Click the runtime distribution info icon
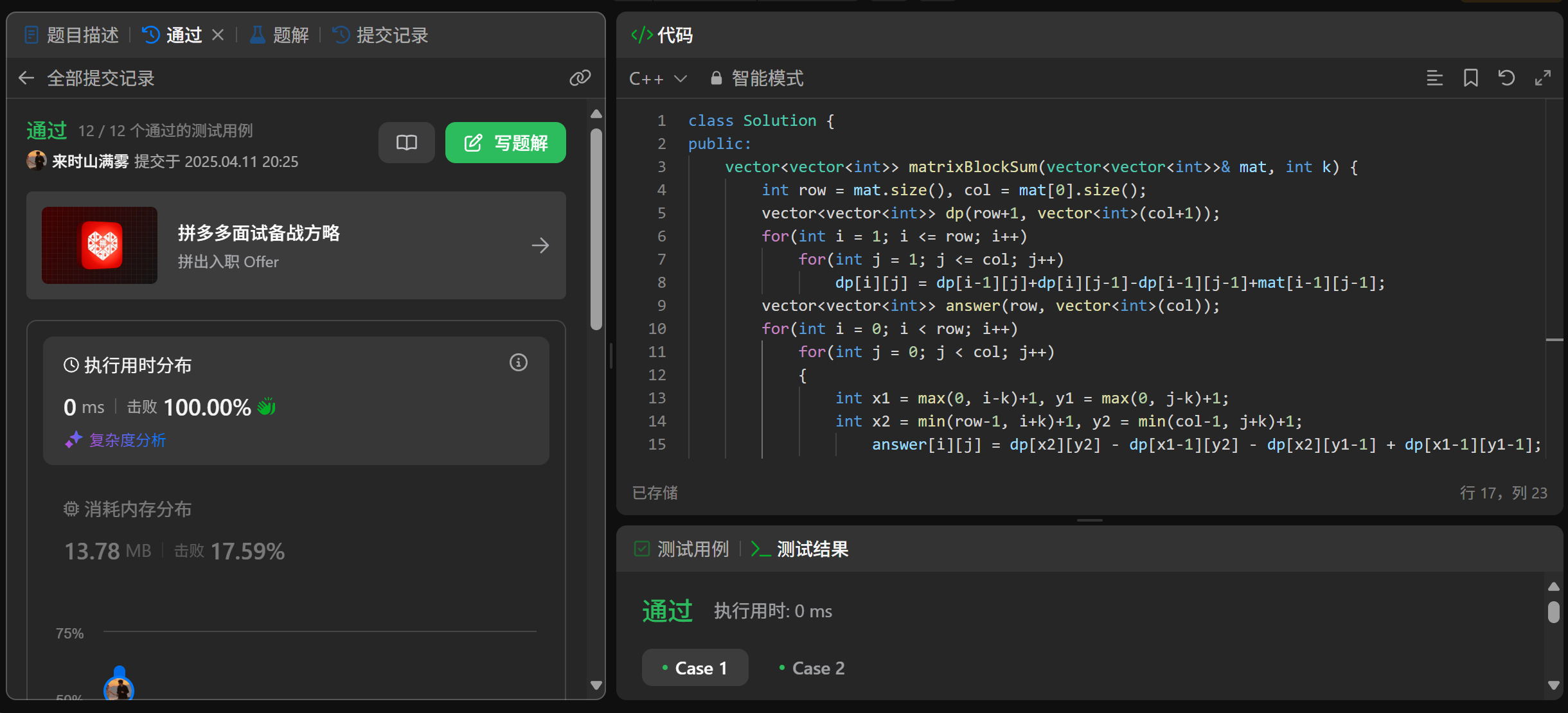 (518, 363)
